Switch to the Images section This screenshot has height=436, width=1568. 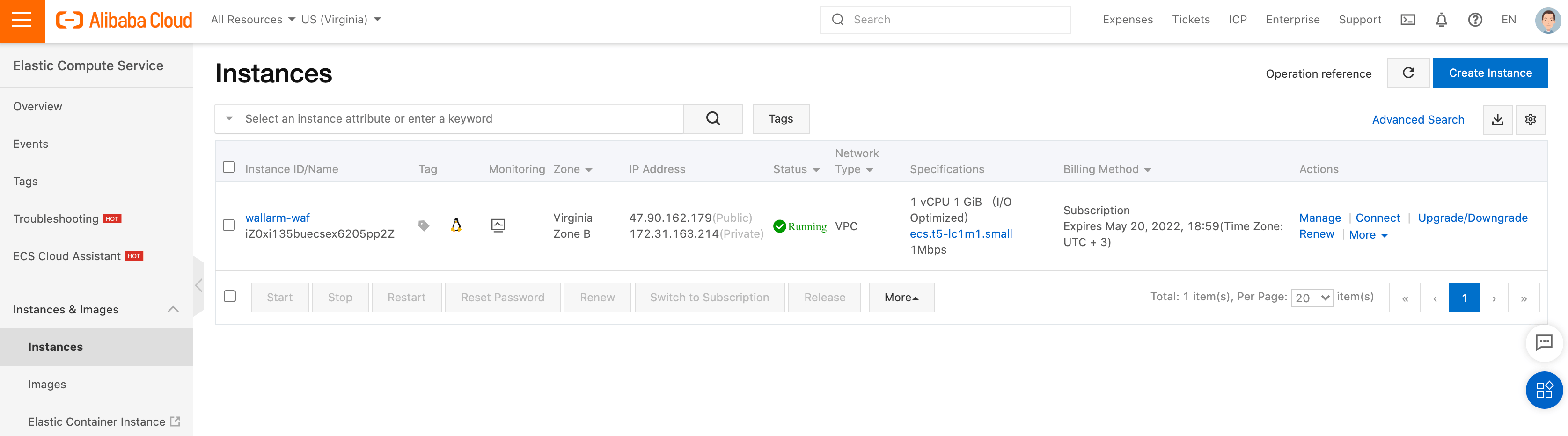47,384
